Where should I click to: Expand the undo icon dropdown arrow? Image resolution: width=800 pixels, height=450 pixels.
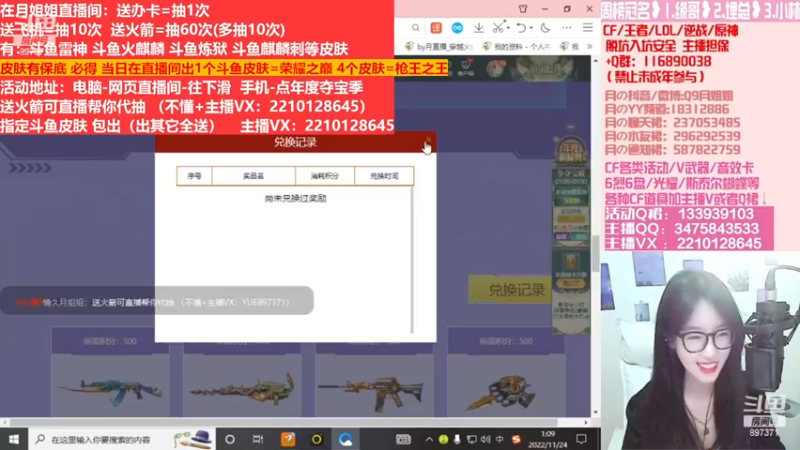(531, 28)
